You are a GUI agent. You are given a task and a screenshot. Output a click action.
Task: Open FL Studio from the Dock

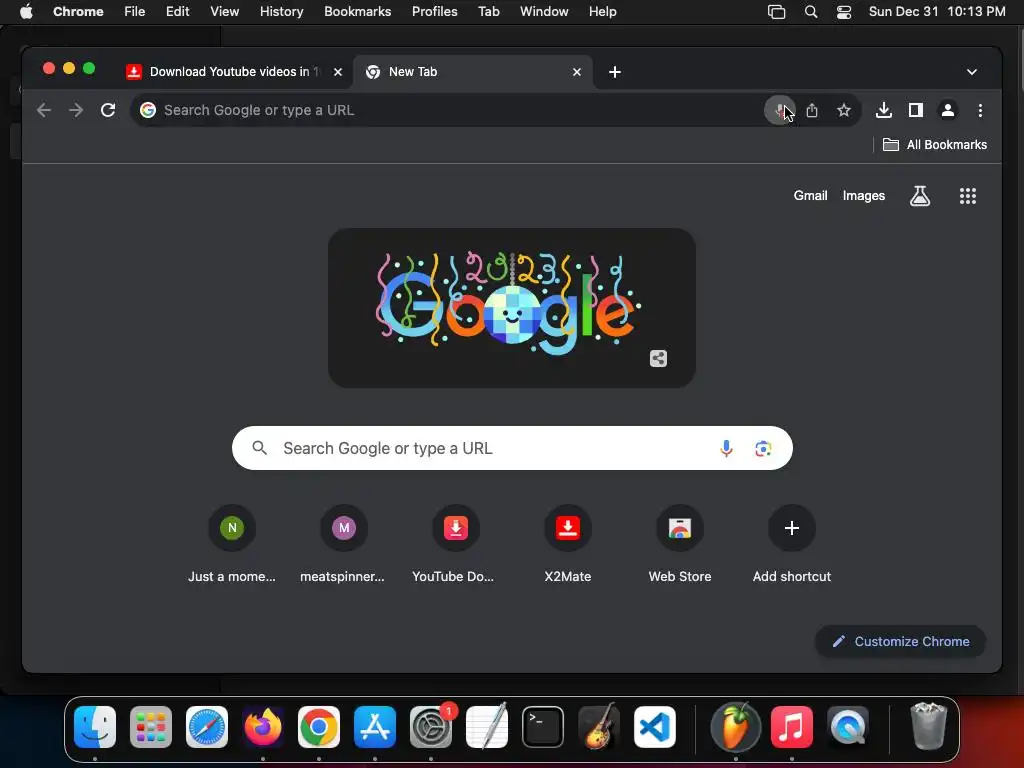pyautogui.click(x=735, y=727)
